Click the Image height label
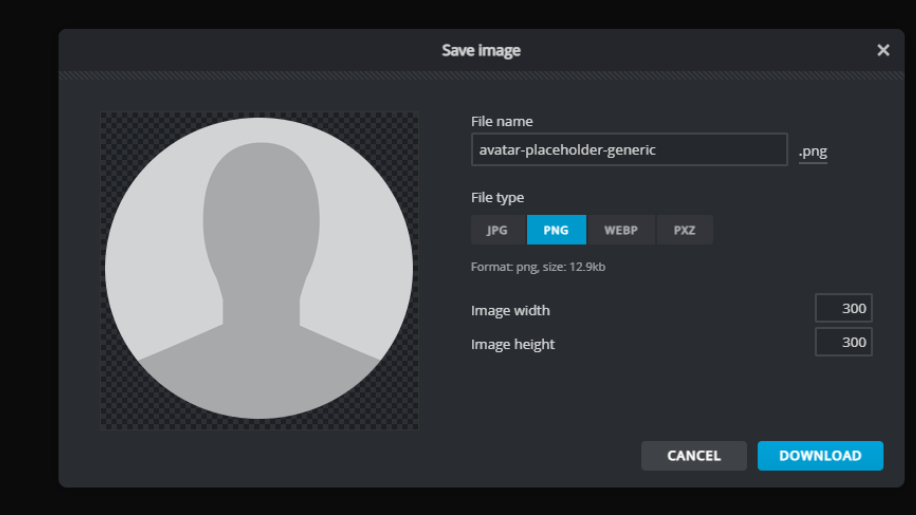The width and height of the screenshot is (916, 515). 512,344
